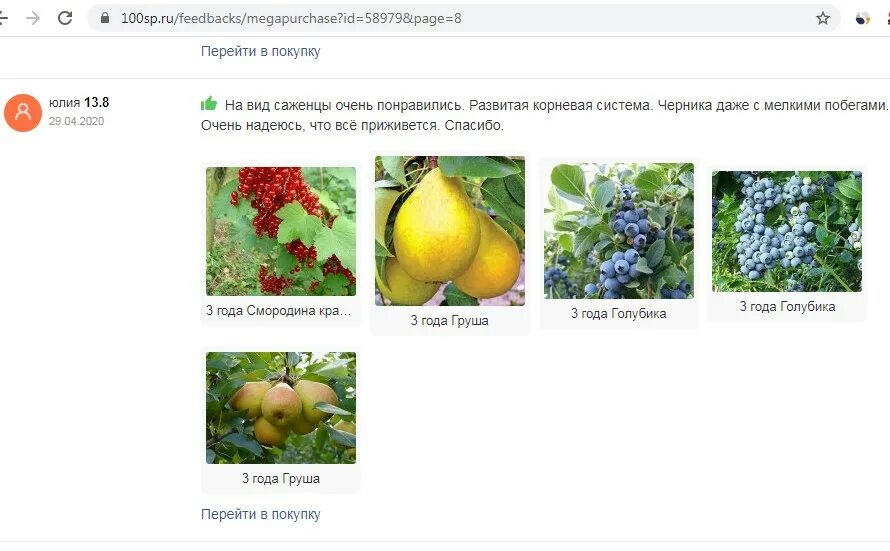Open the second Голубика blueberry thumbnail

click(787, 232)
